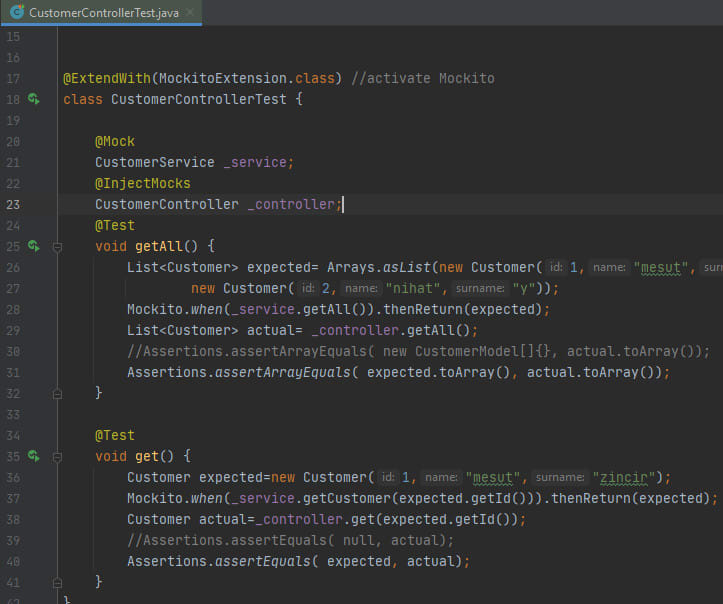This screenshot has width=723, height=604.
Task: Click the Java class icon on the tab
Action: tap(17, 12)
